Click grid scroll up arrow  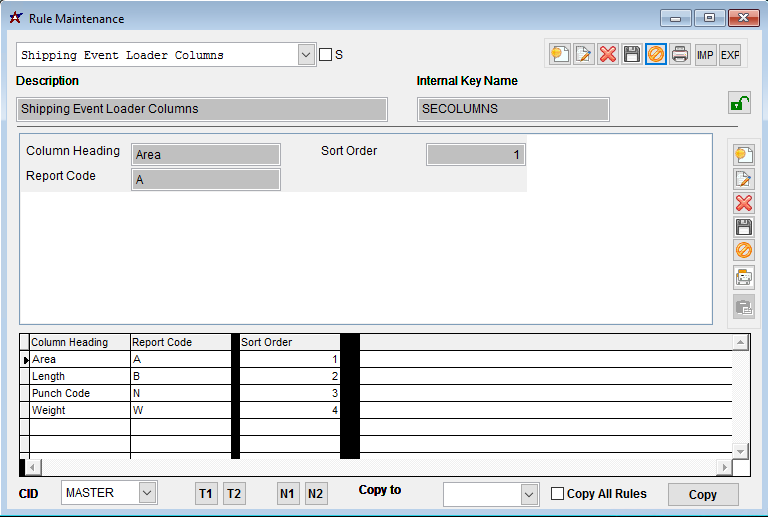tap(740, 342)
